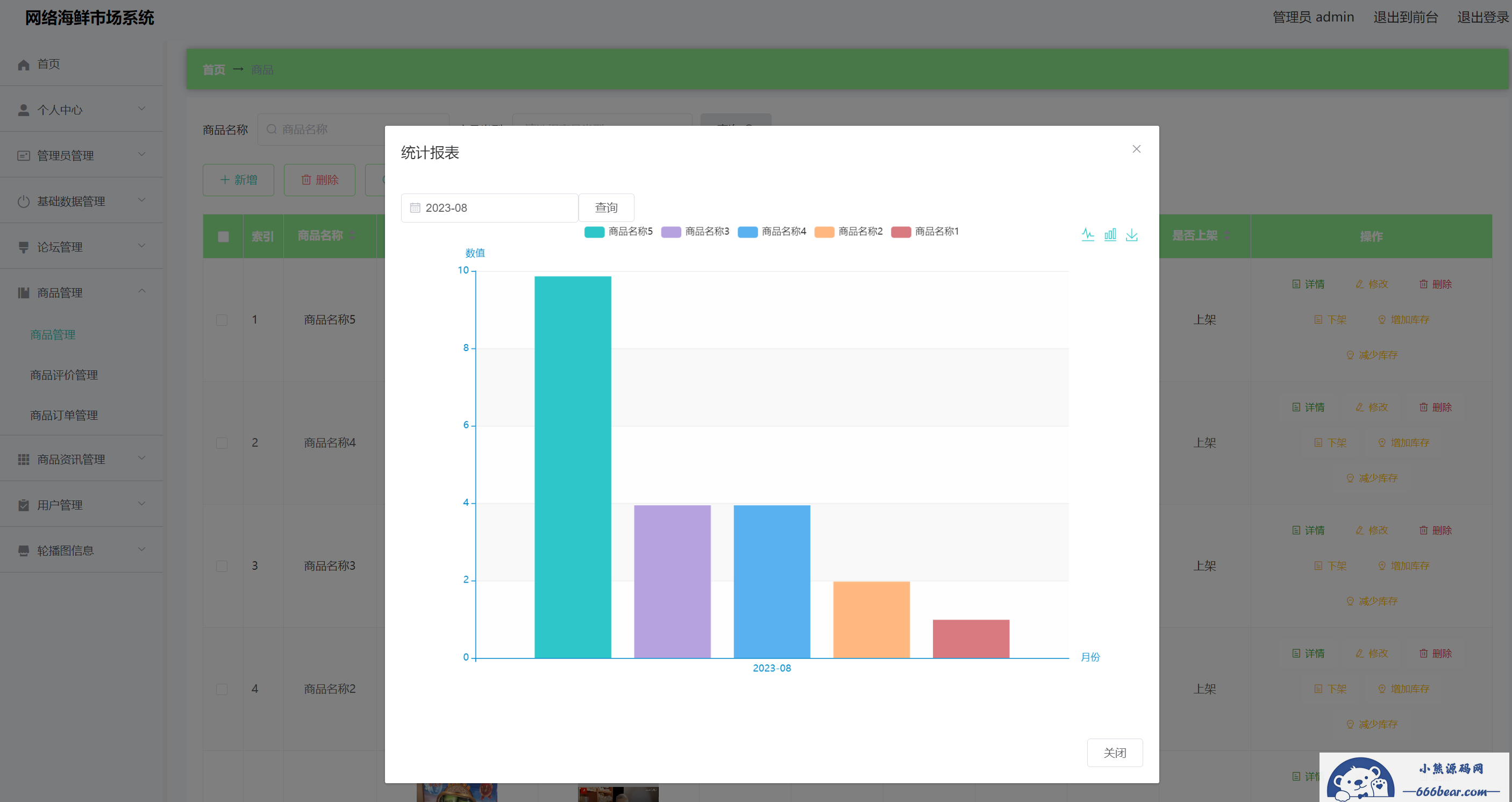Expand 基础数据管理 menu chevron
The height and width of the screenshot is (802, 1512).
pyautogui.click(x=141, y=200)
